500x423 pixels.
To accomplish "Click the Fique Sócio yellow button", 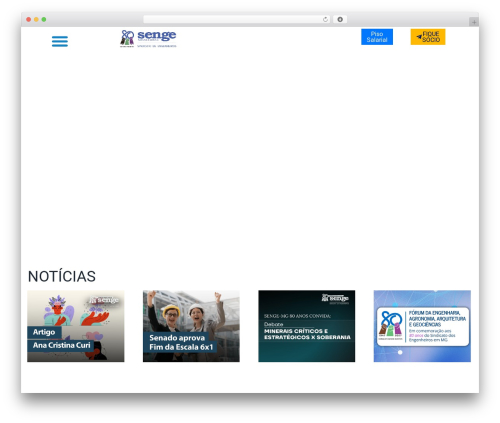I will coord(428,37).
